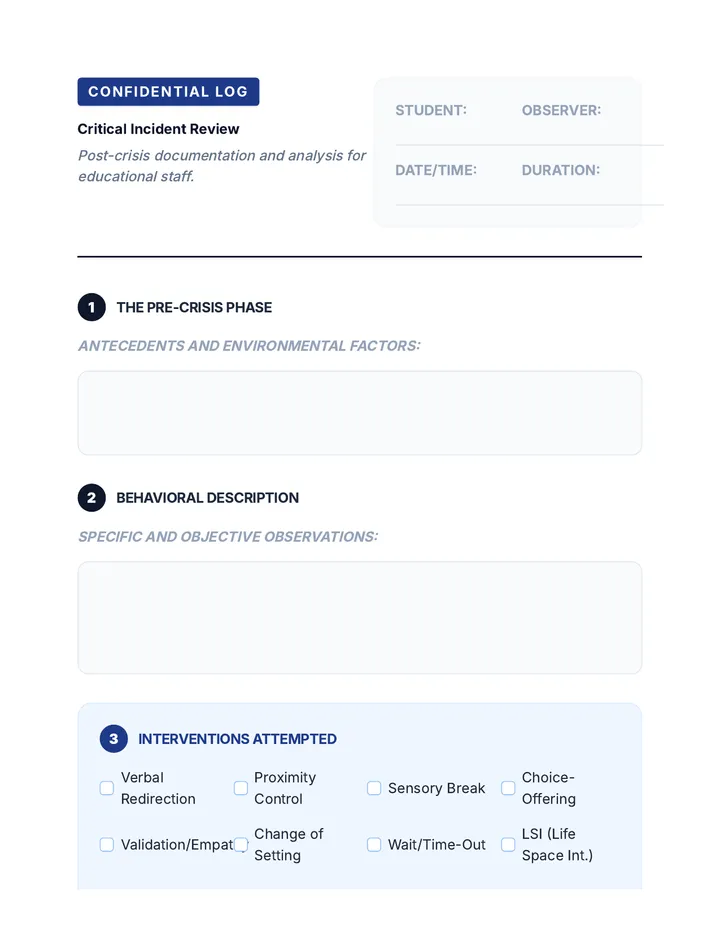Select the section 3 number badge
Screen dimensions: 720x932
pyautogui.click(x=114, y=739)
